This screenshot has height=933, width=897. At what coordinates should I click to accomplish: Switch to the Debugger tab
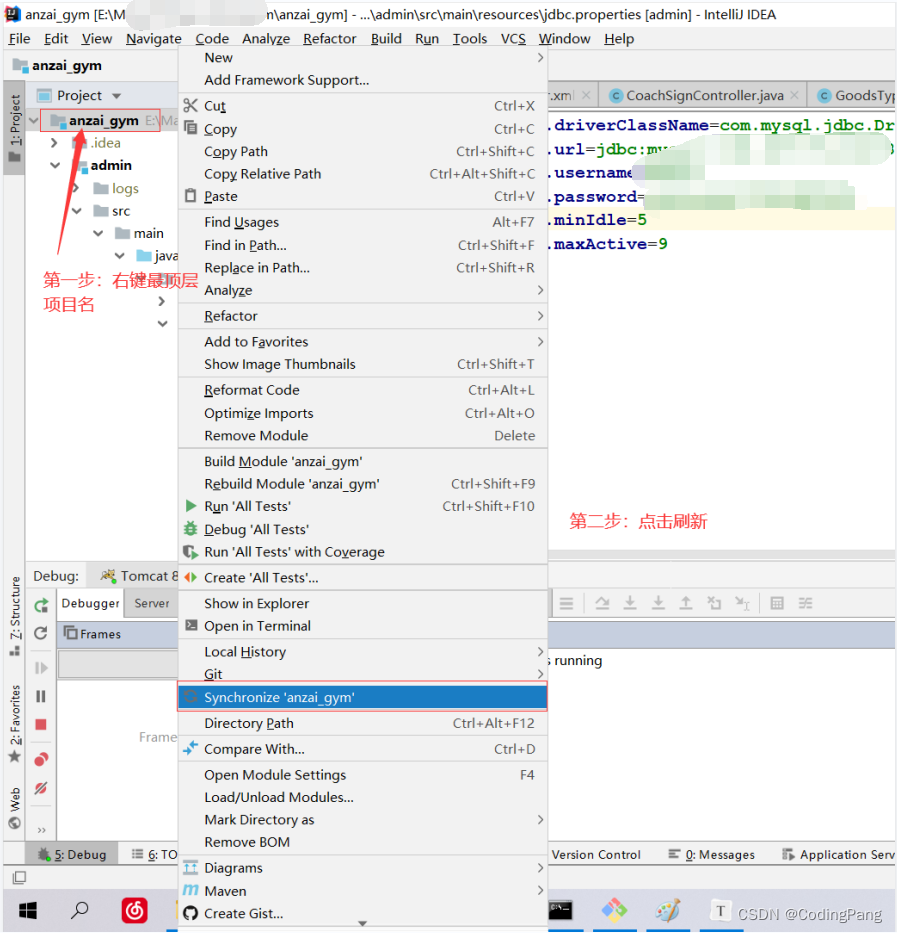[x=90, y=603]
